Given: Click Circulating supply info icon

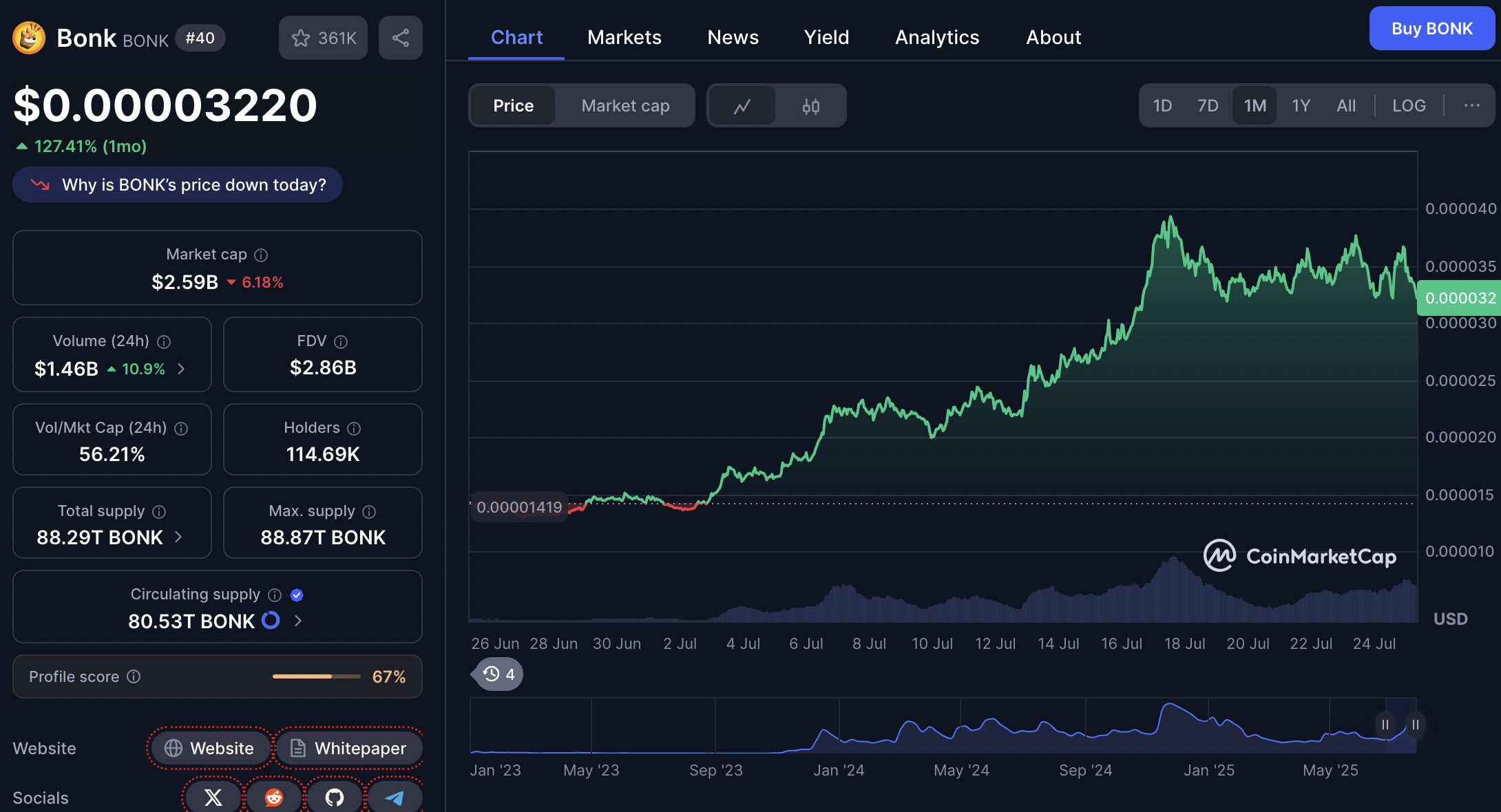Looking at the screenshot, I should tap(275, 595).
